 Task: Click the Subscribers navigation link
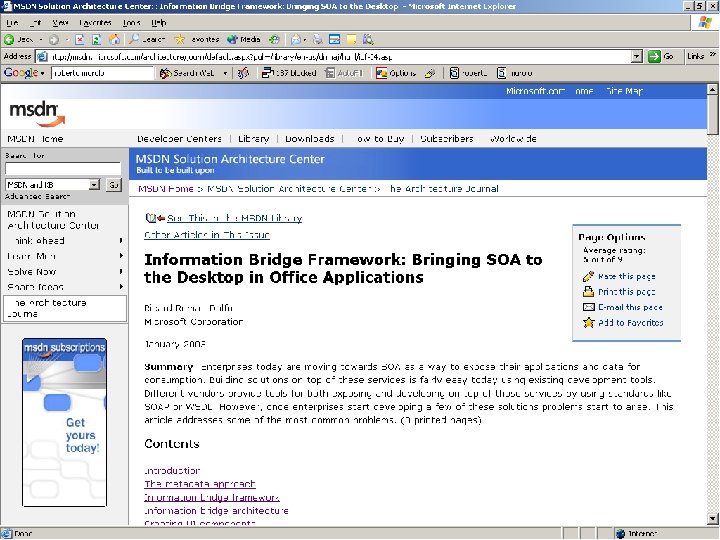[446, 139]
